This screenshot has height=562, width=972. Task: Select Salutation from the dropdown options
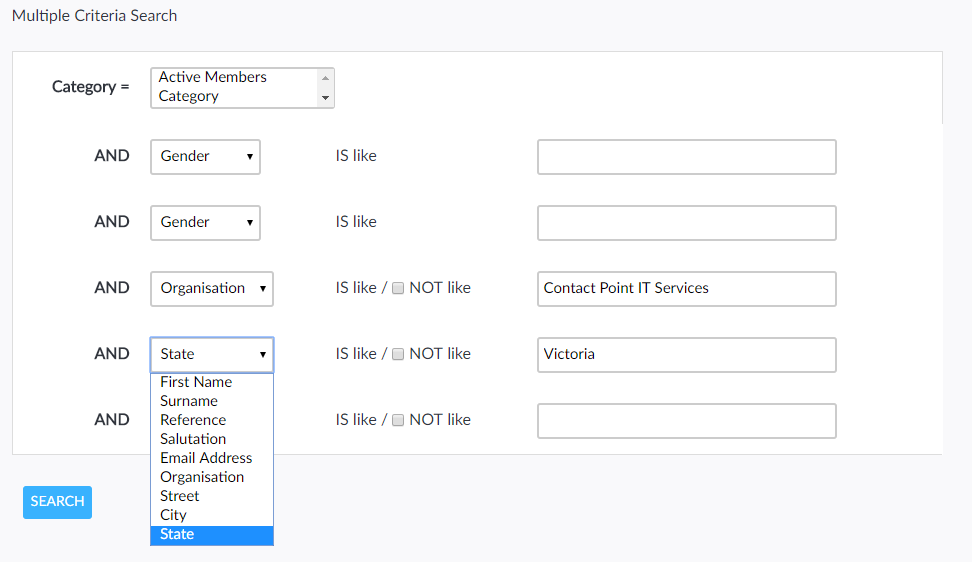pyautogui.click(x=193, y=439)
